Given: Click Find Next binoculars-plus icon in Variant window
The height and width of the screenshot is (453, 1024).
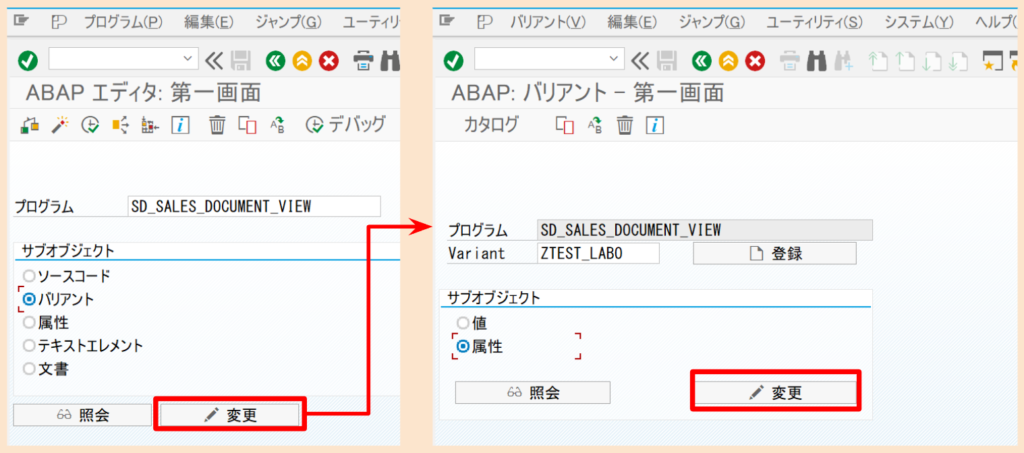Looking at the screenshot, I should point(843,61).
